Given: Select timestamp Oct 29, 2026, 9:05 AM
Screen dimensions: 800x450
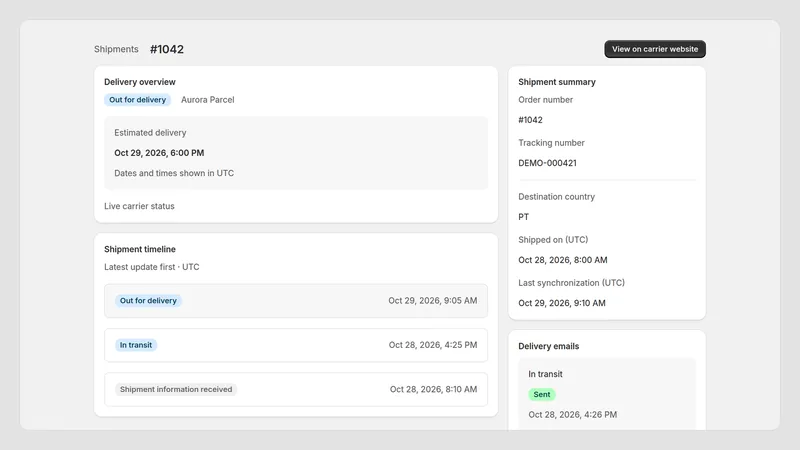Looking at the screenshot, I should click(x=433, y=301).
